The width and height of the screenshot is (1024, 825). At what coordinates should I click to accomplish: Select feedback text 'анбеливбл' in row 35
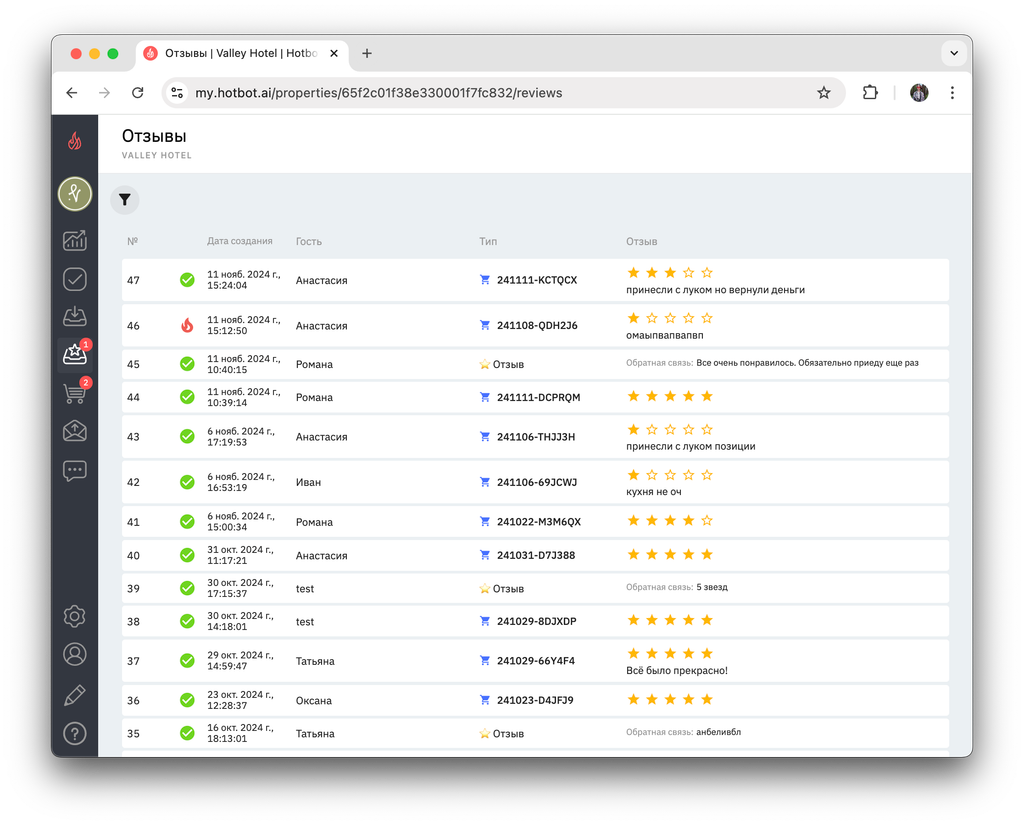[718, 732]
